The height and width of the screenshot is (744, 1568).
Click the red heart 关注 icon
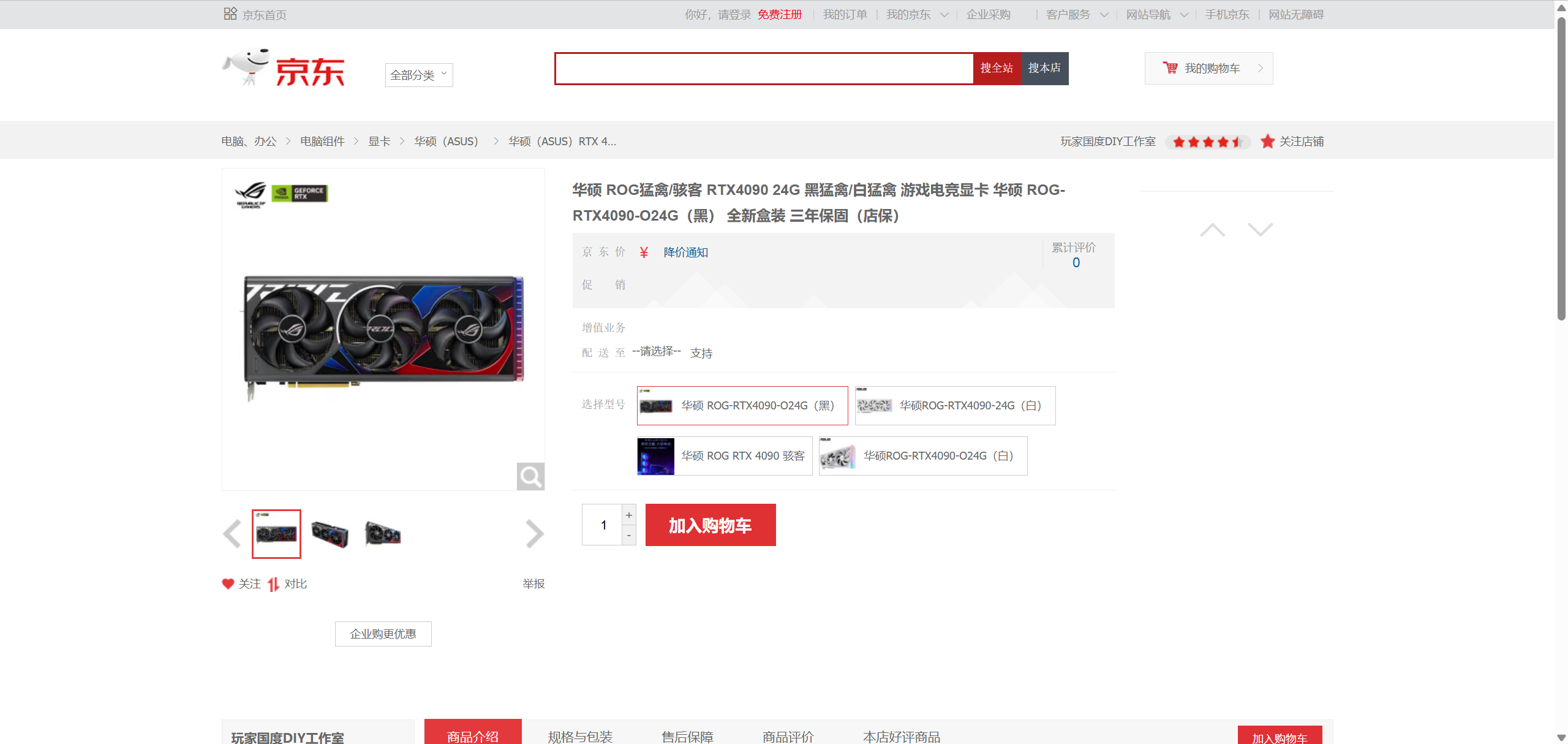(228, 583)
